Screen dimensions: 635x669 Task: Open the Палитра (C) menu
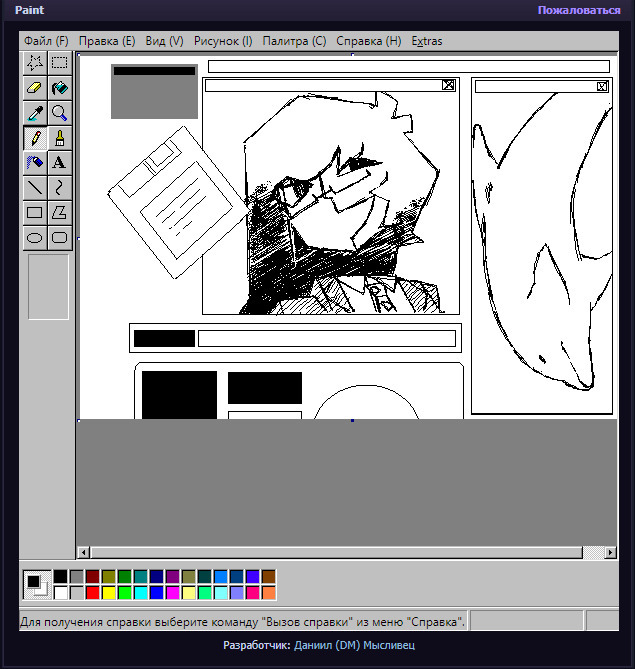coord(294,41)
